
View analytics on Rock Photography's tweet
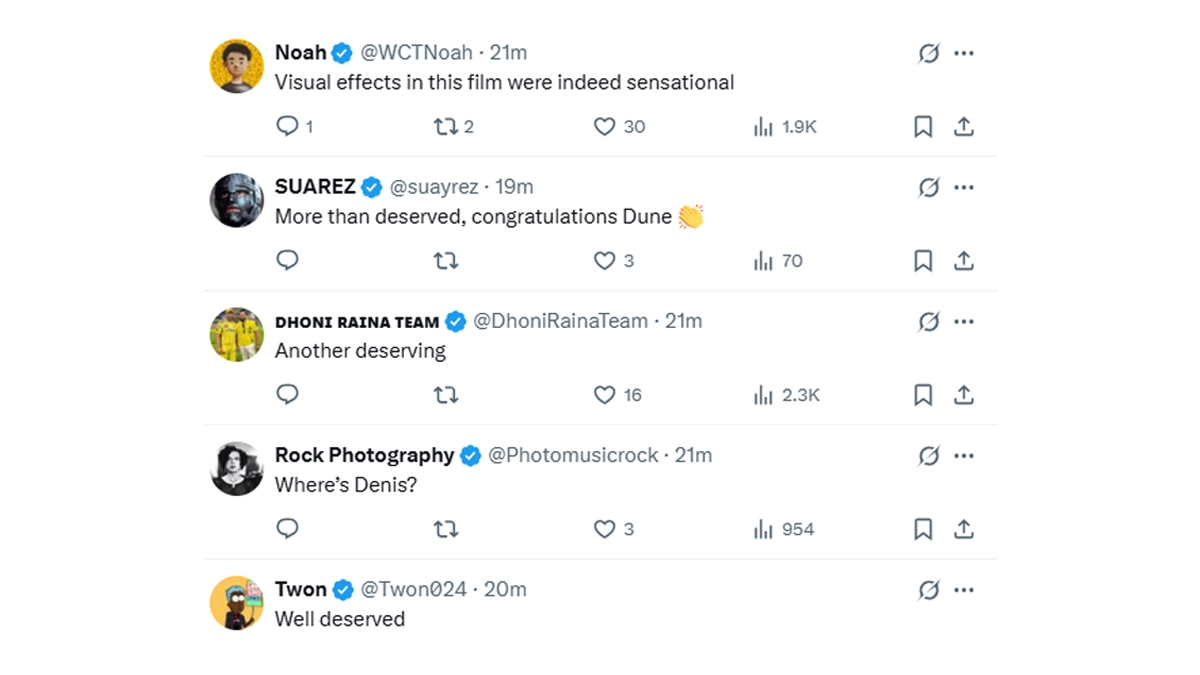pos(764,529)
